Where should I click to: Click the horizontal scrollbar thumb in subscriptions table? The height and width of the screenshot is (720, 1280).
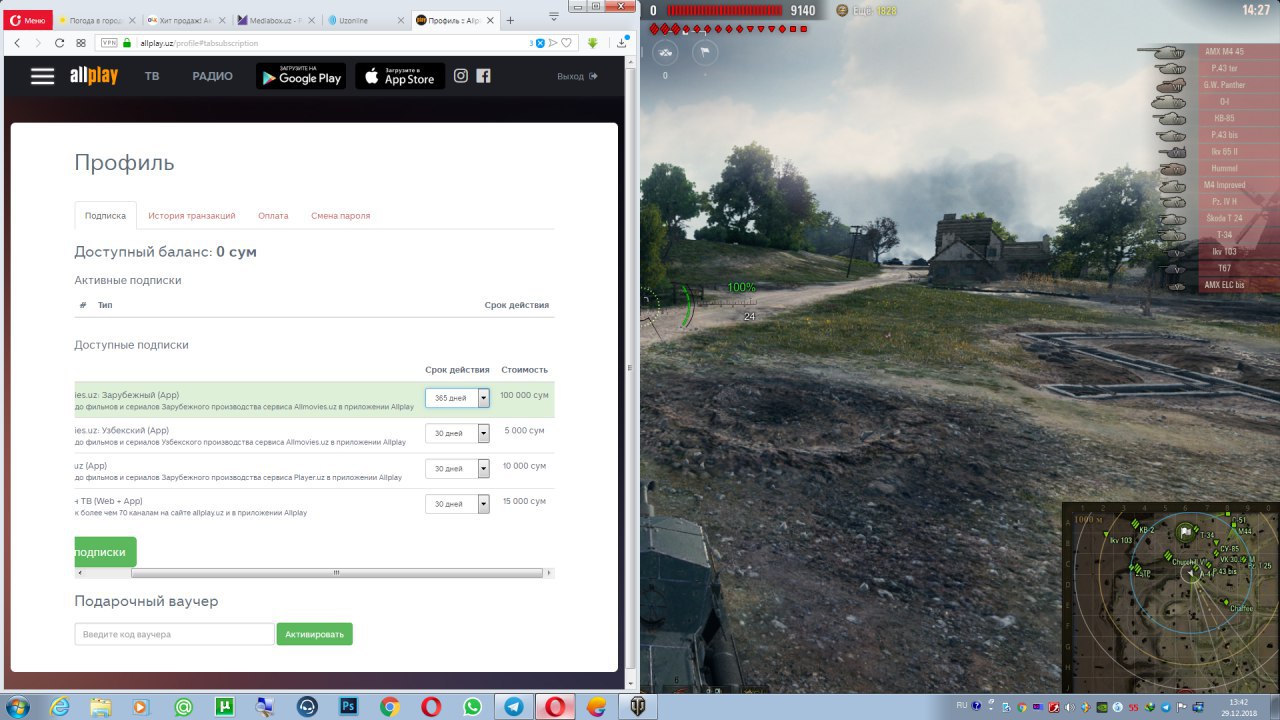tap(336, 573)
